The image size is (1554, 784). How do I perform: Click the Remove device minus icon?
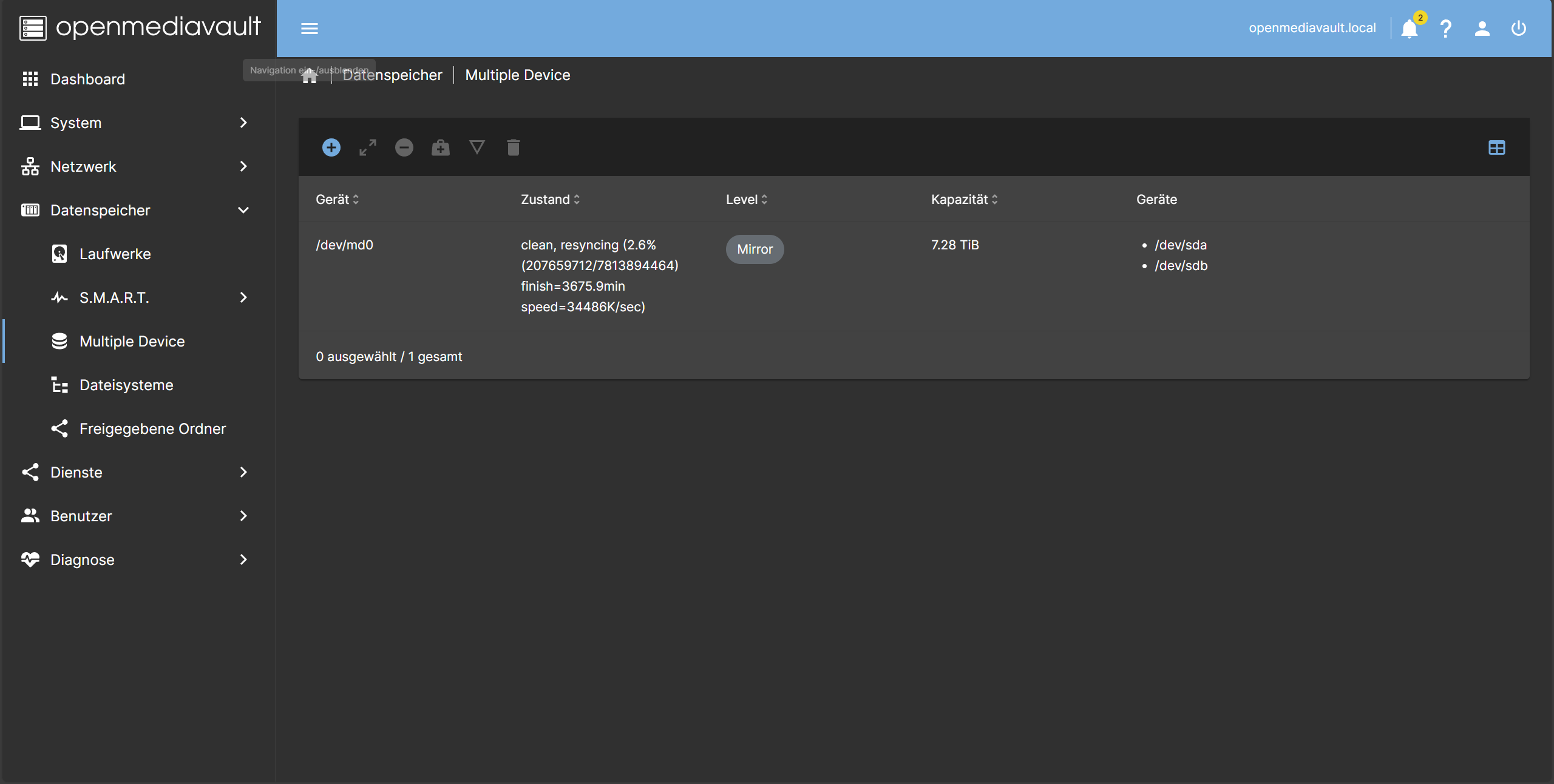pyautogui.click(x=404, y=147)
